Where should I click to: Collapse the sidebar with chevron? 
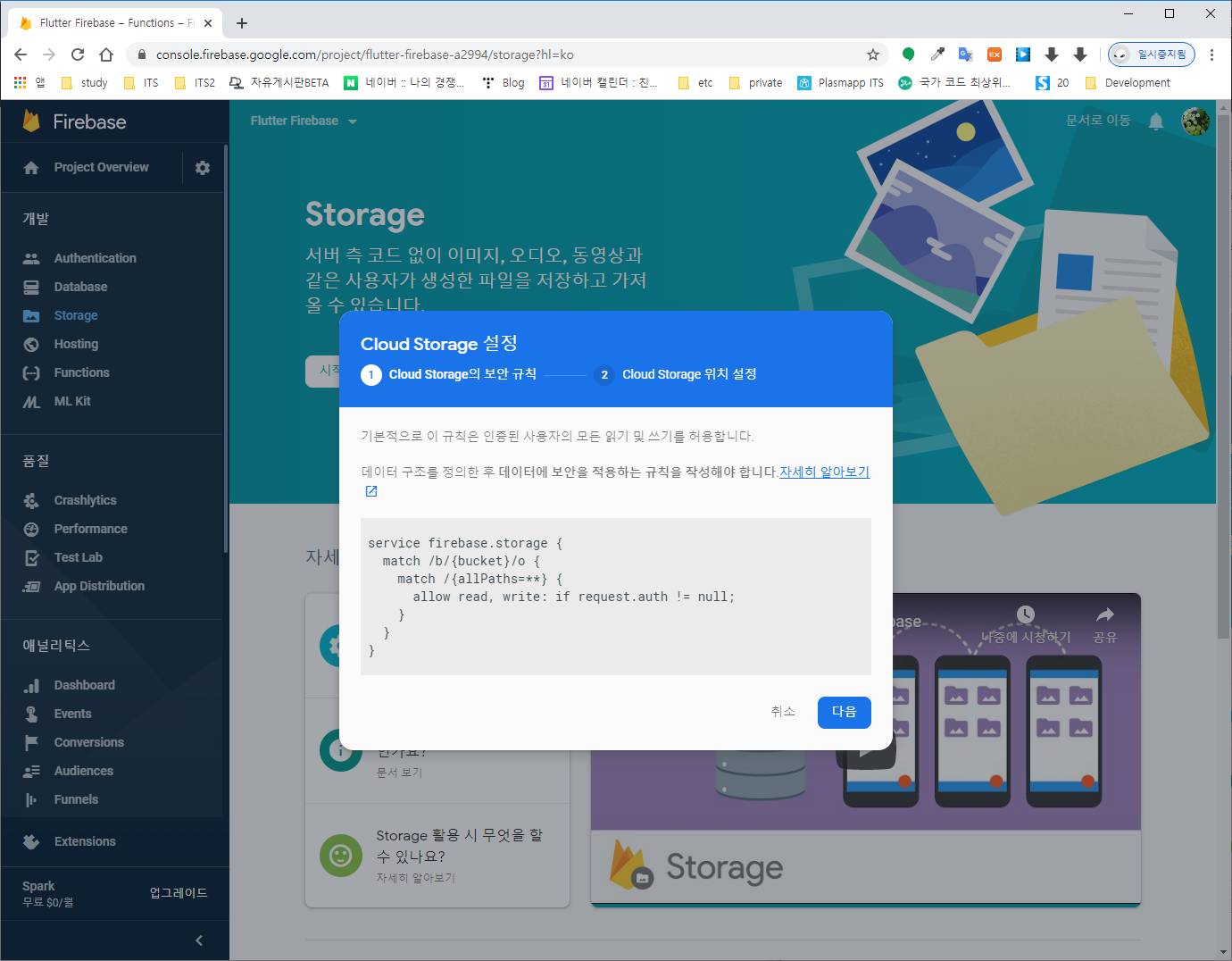(x=199, y=940)
